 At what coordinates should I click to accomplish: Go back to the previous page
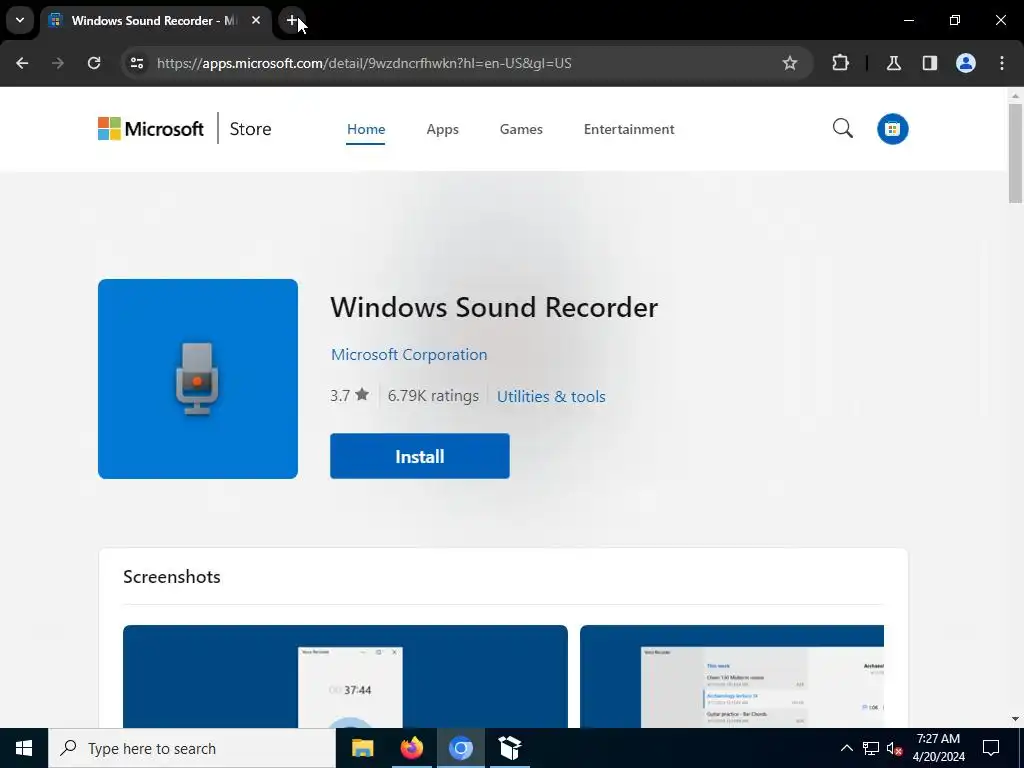point(22,63)
